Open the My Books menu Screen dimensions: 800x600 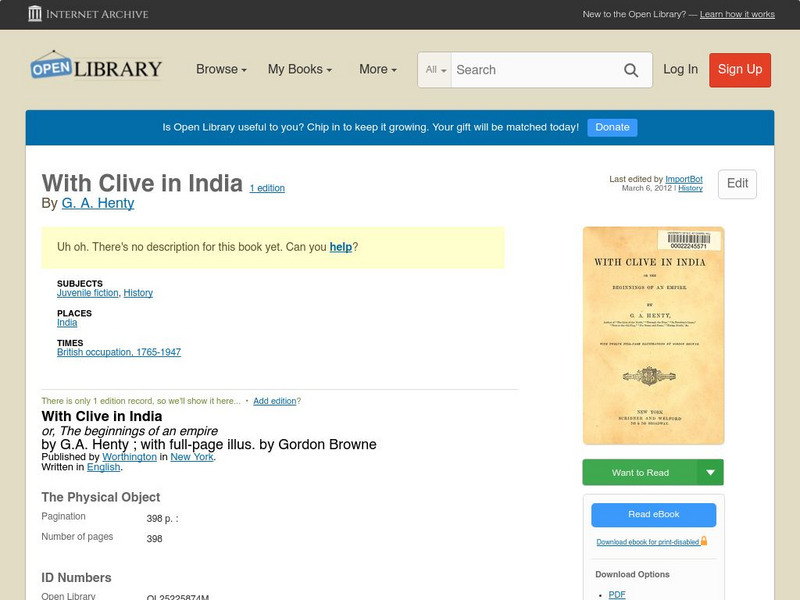tap(300, 69)
